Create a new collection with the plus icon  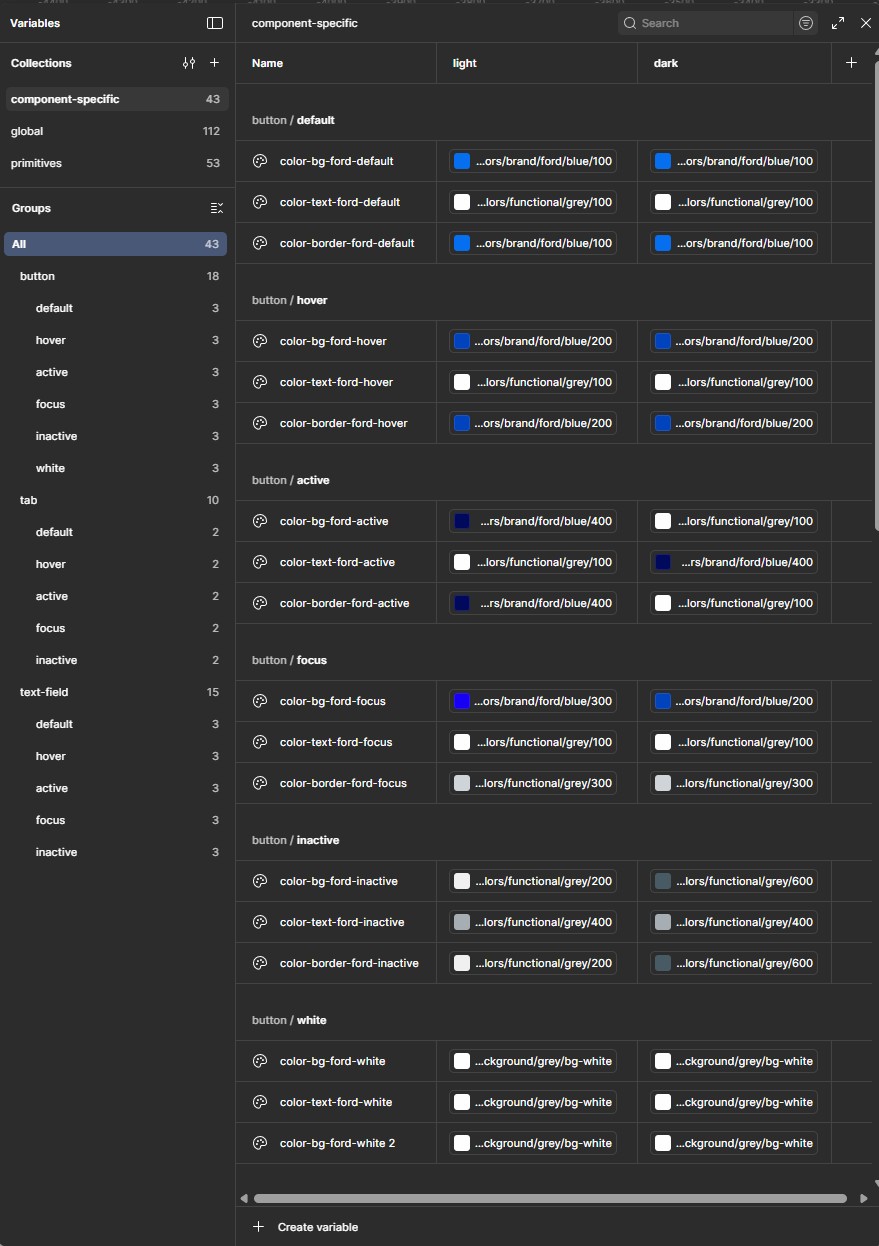tap(215, 63)
